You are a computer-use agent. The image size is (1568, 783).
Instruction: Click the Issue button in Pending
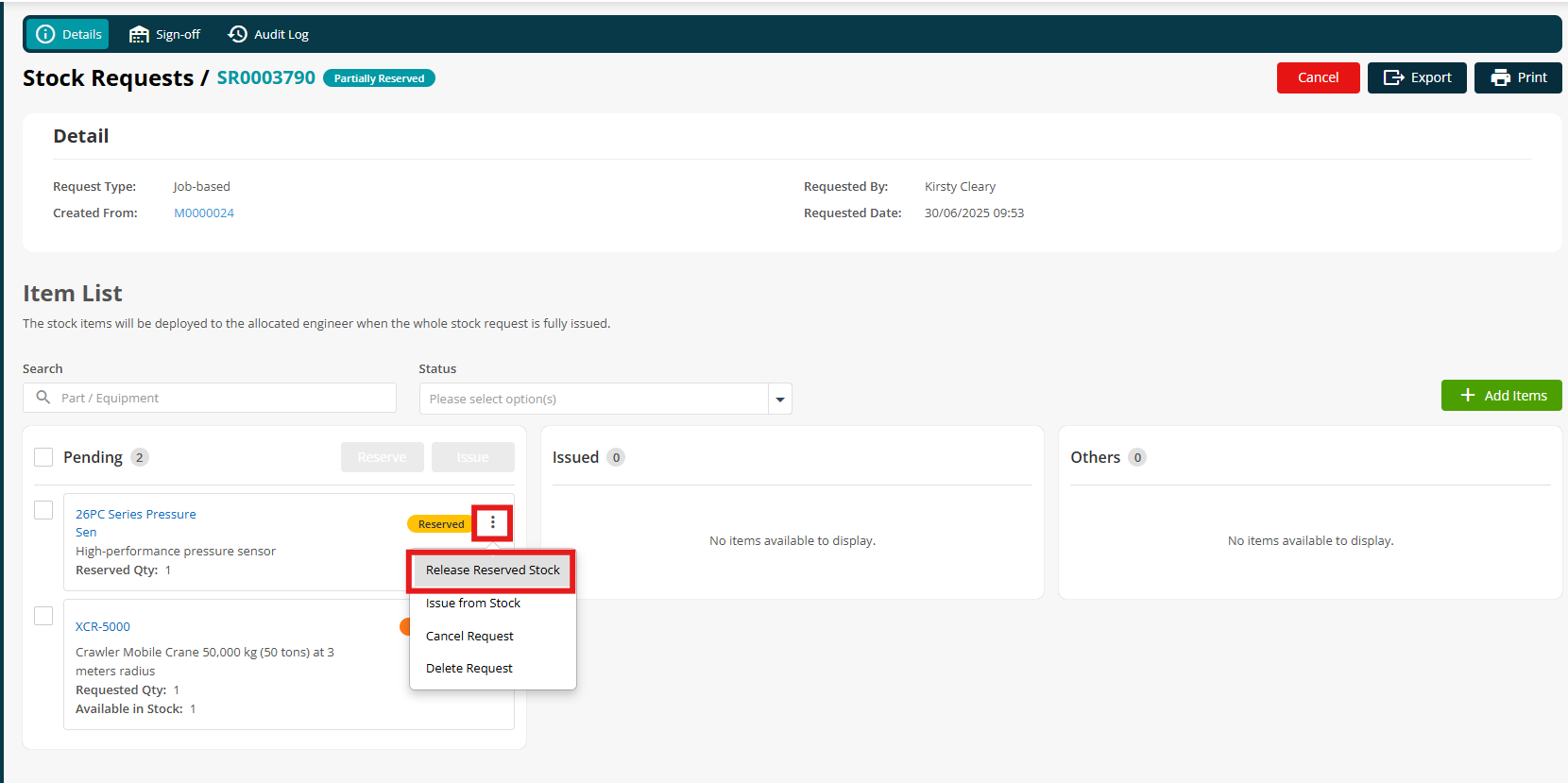click(x=473, y=457)
